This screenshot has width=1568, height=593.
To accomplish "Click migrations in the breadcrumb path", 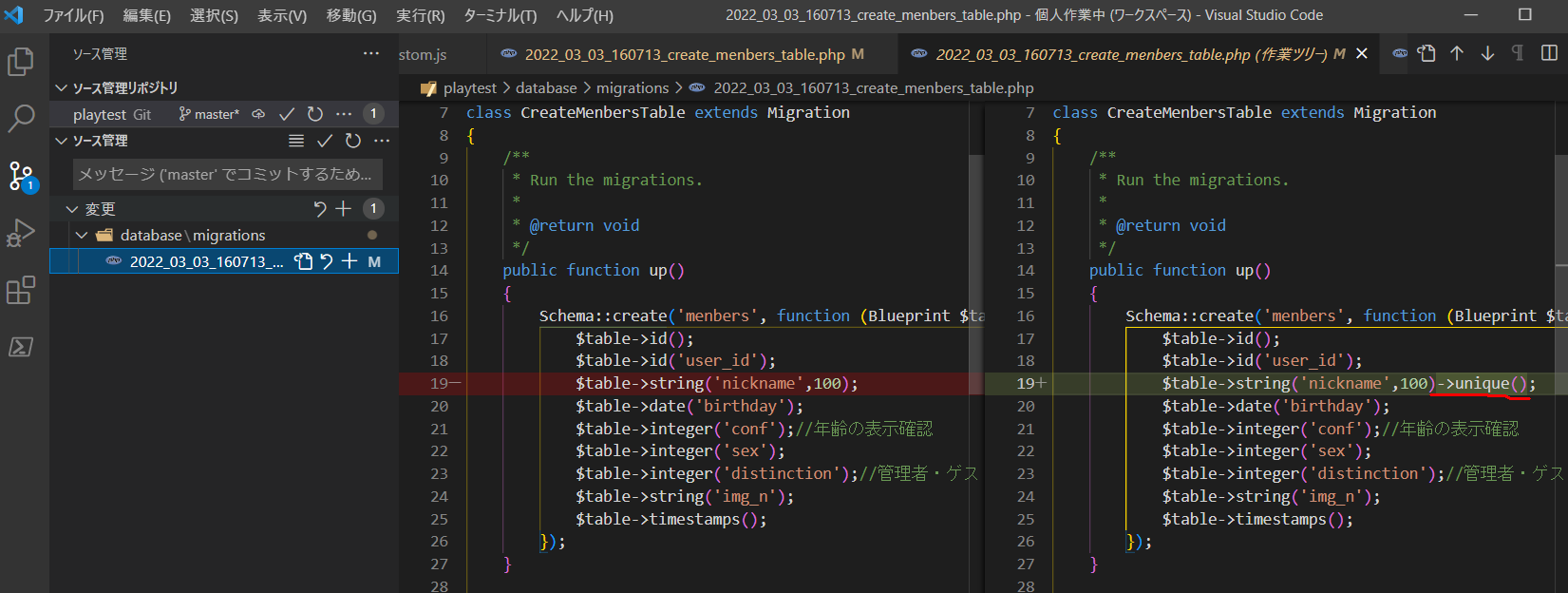I will [633, 87].
